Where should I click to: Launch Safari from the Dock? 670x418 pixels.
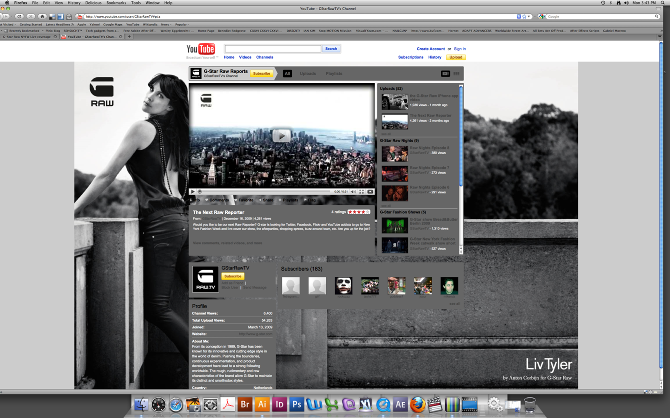[176, 404]
